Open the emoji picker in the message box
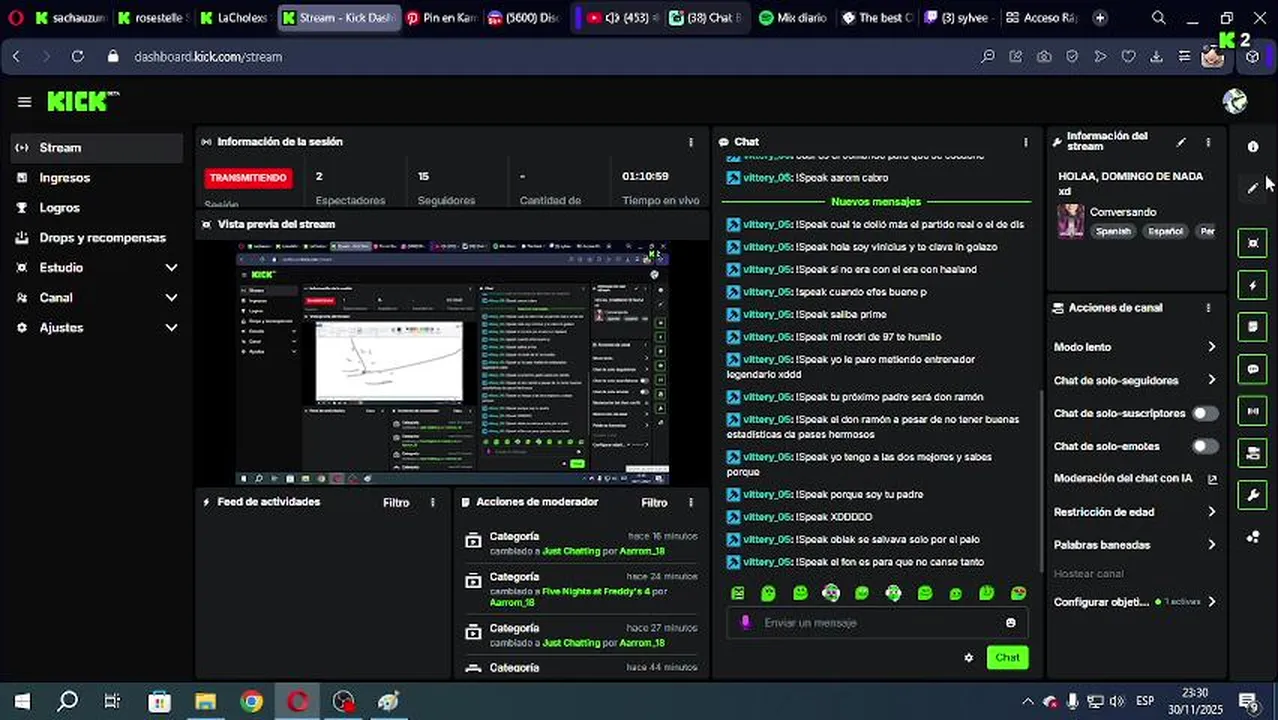Viewport: 1278px width, 720px height. pyautogui.click(x=1010, y=623)
